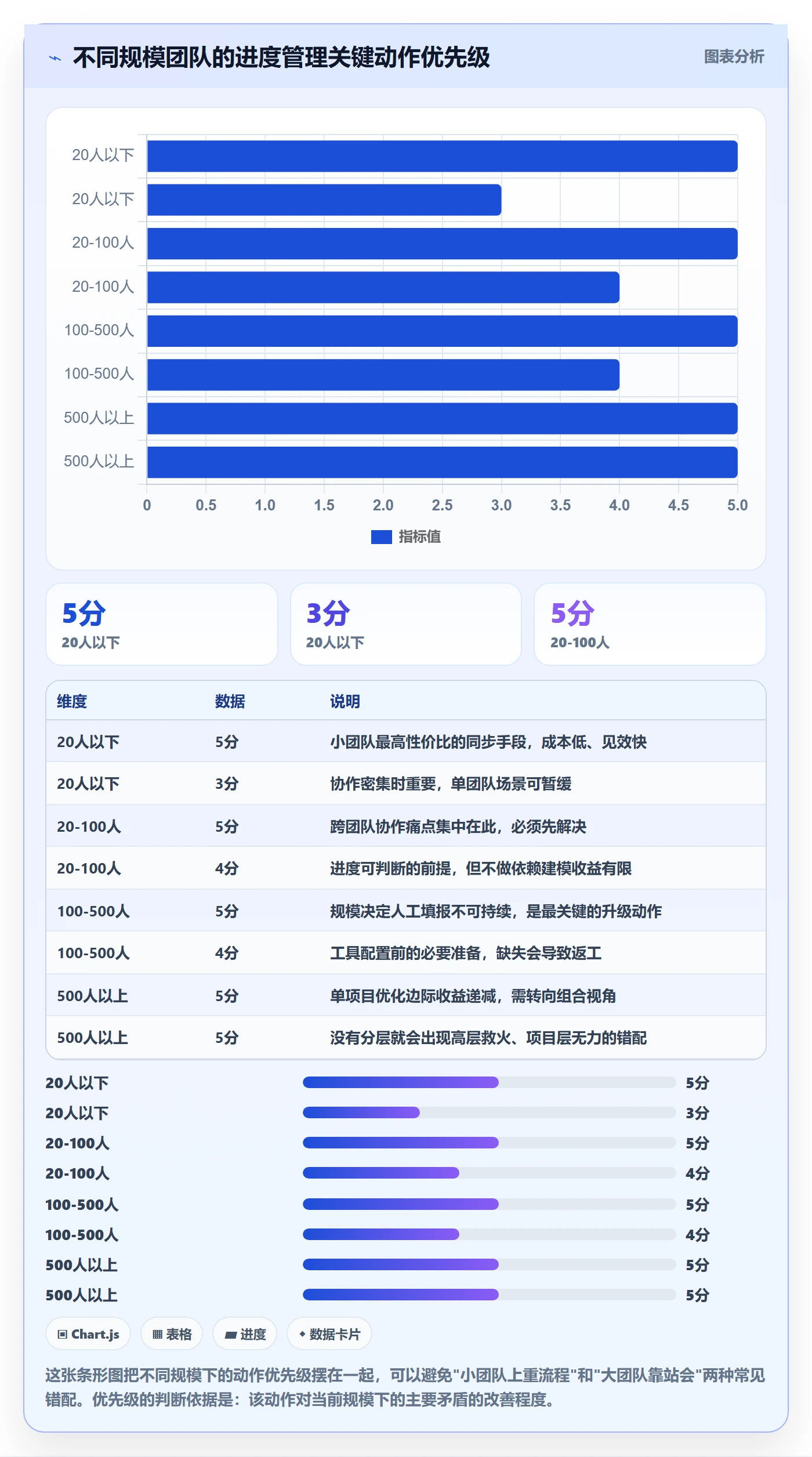Viewport: 812px width, 1457px height.
Task: Click the Chart.js tag
Action: coord(88,1334)
